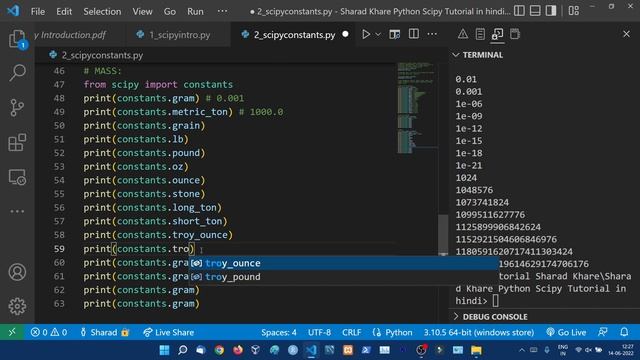640x360 pixels.
Task: Click the unsaved dot on 2_scipyconstants.py tab
Action: click(345, 35)
